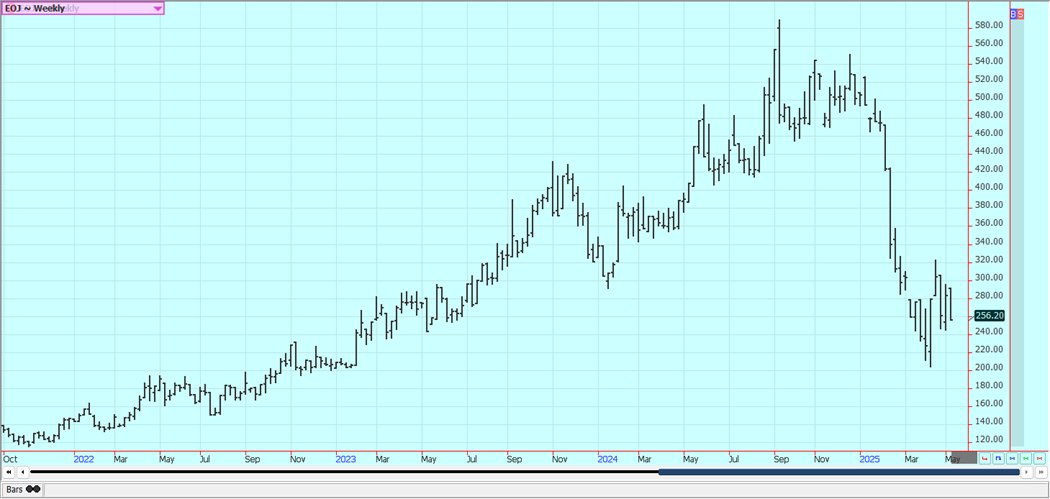Click the black scrollbar track before the thumb
The height and width of the screenshot is (499, 1050).
(344, 472)
